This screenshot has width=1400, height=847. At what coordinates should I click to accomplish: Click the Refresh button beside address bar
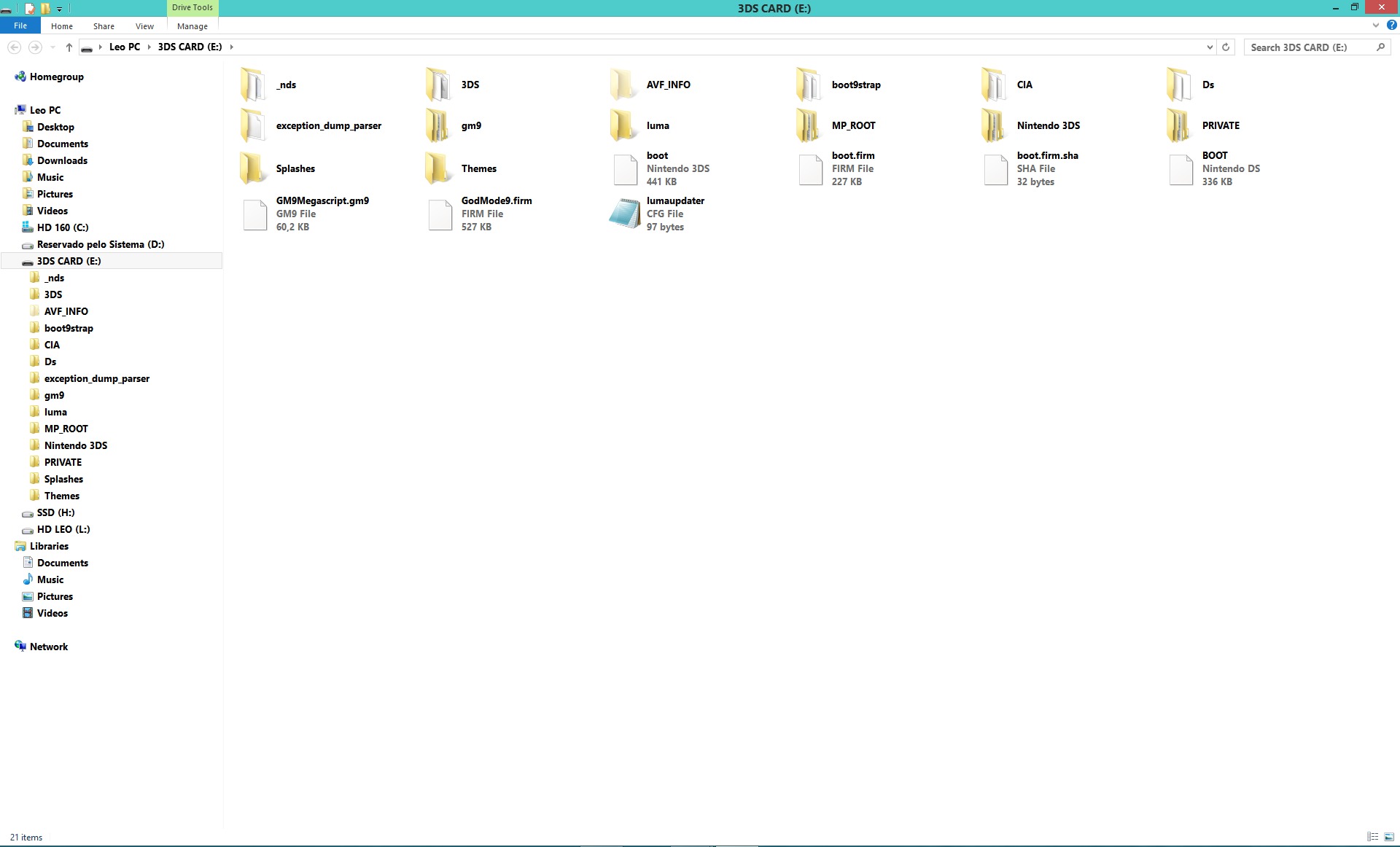pyautogui.click(x=1226, y=47)
